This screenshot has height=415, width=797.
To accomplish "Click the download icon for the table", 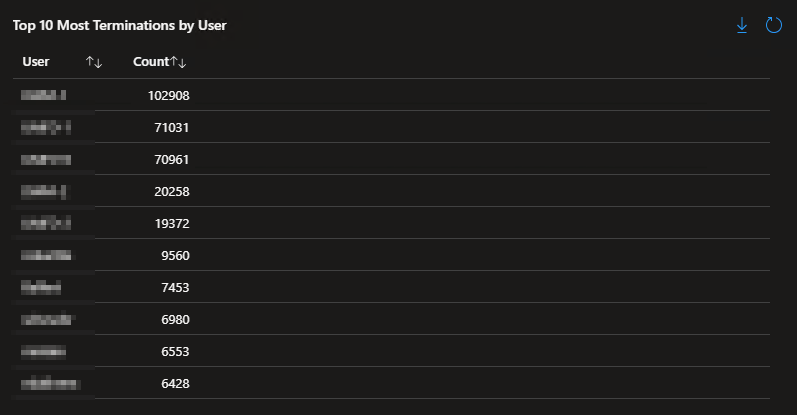I will pos(742,25).
